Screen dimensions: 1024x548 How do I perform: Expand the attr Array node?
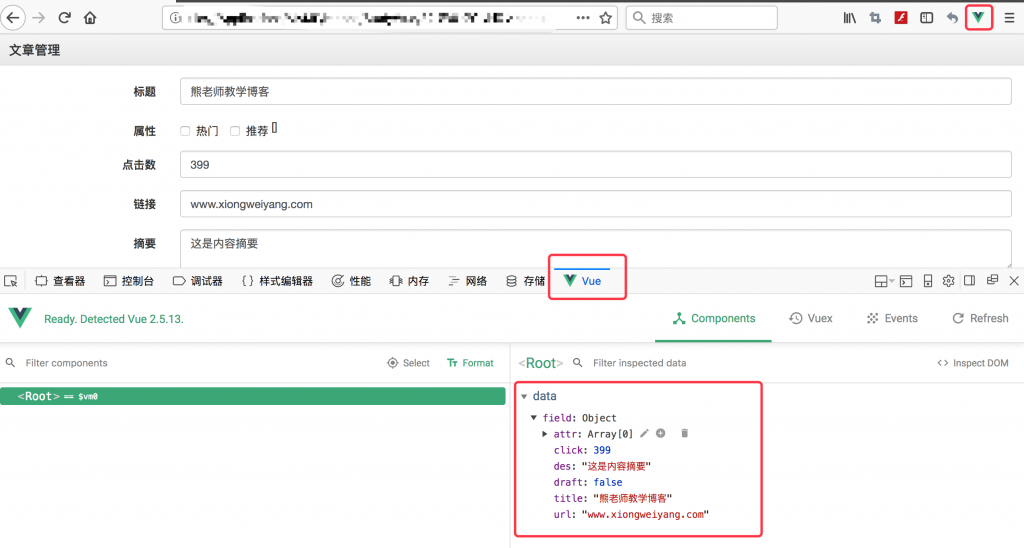[545, 434]
